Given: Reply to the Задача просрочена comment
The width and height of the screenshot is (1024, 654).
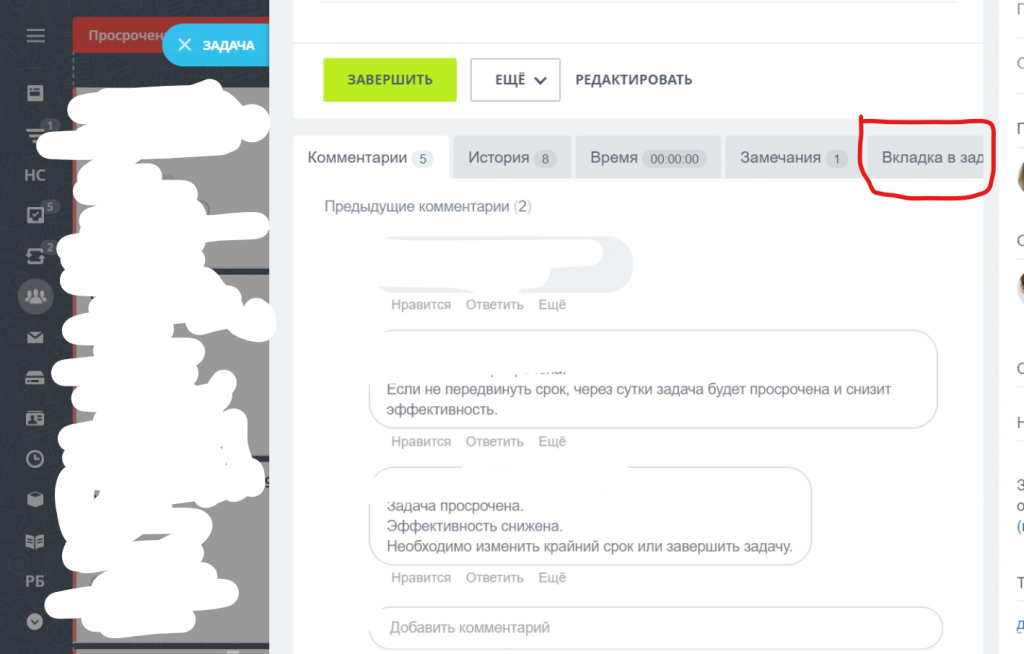Looking at the screenshot, I should pyautogui.click(x=494, y=578).
